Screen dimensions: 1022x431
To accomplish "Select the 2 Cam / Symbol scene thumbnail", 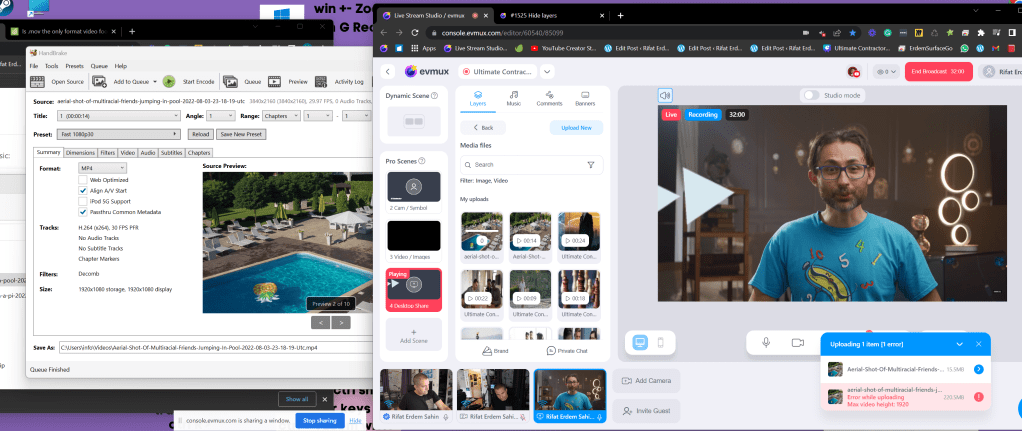I will pyautogui.click(x=413, y=187).
